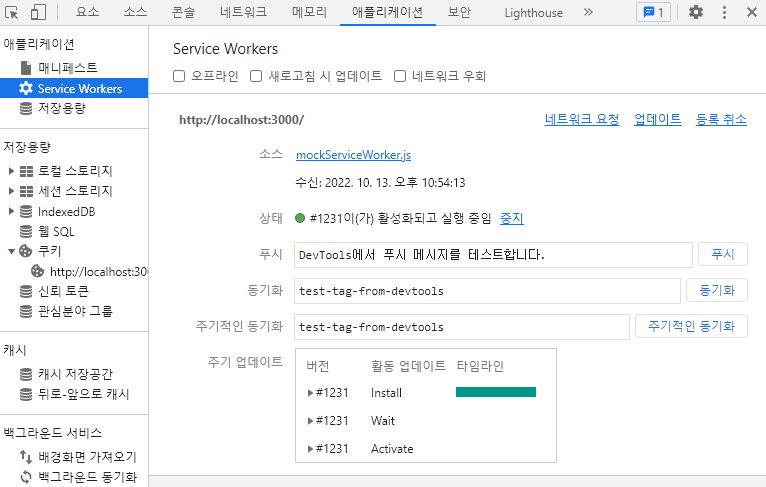Focus the push message input field
Viewport: 766px width, 487px height.
click(493, 254)
